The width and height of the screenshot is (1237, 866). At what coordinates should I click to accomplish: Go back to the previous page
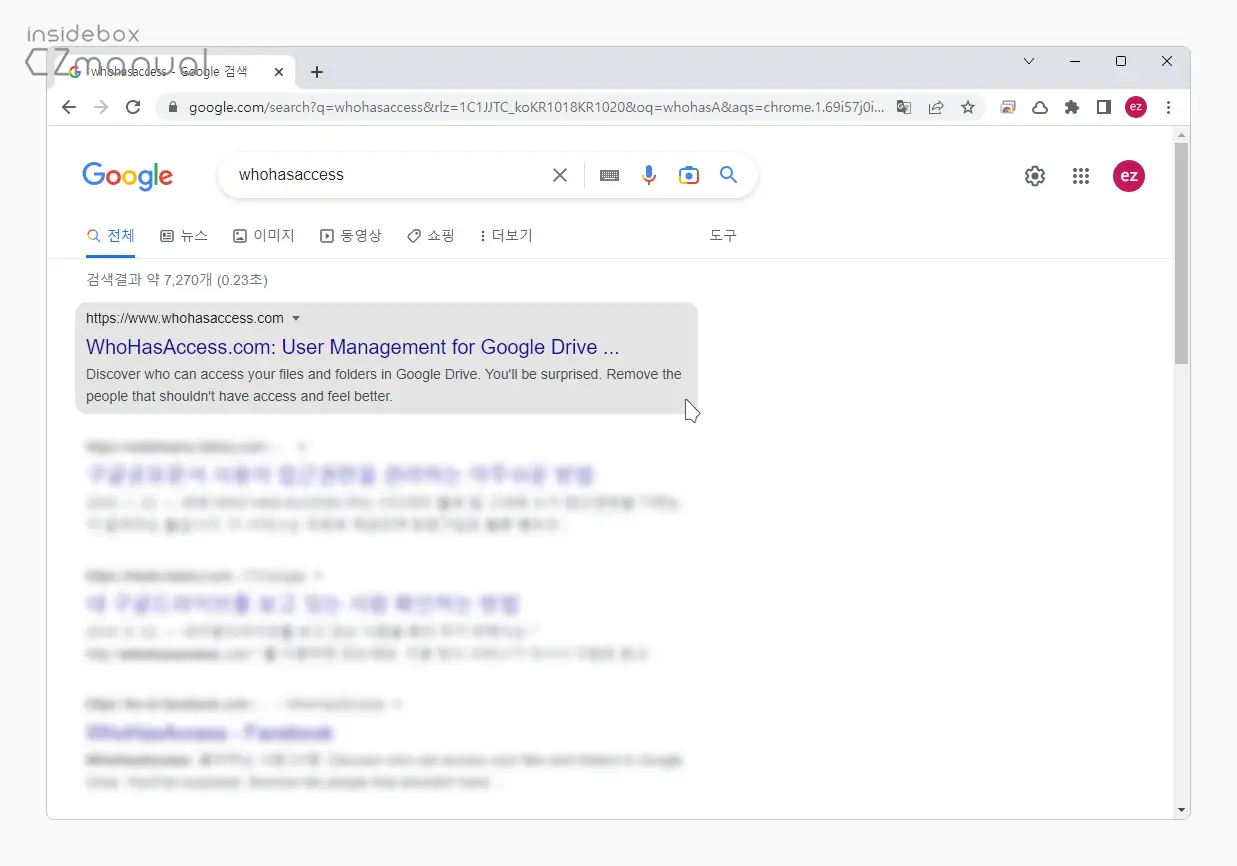pyautogui.click(x=69, y=107)
